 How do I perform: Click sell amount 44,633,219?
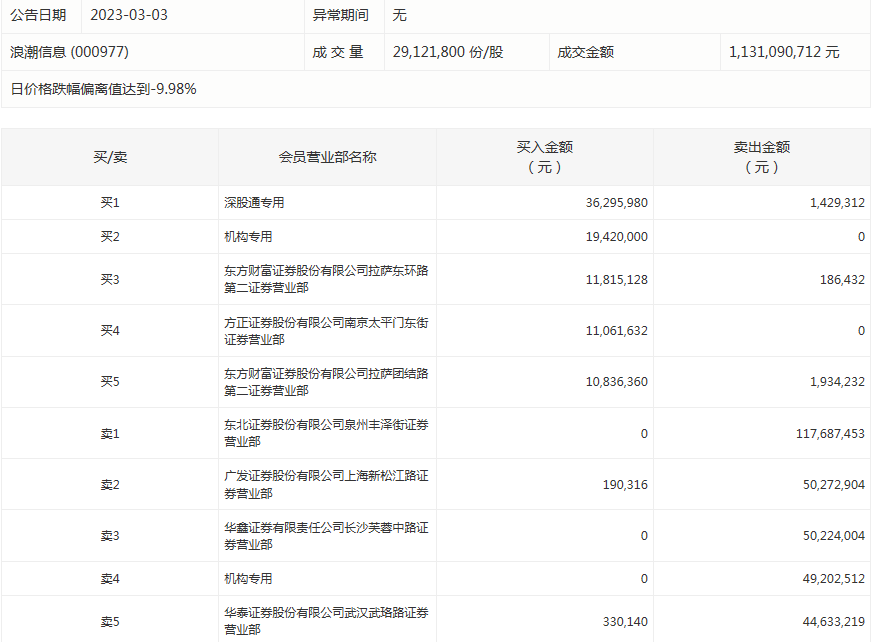[x=833, y=622]
